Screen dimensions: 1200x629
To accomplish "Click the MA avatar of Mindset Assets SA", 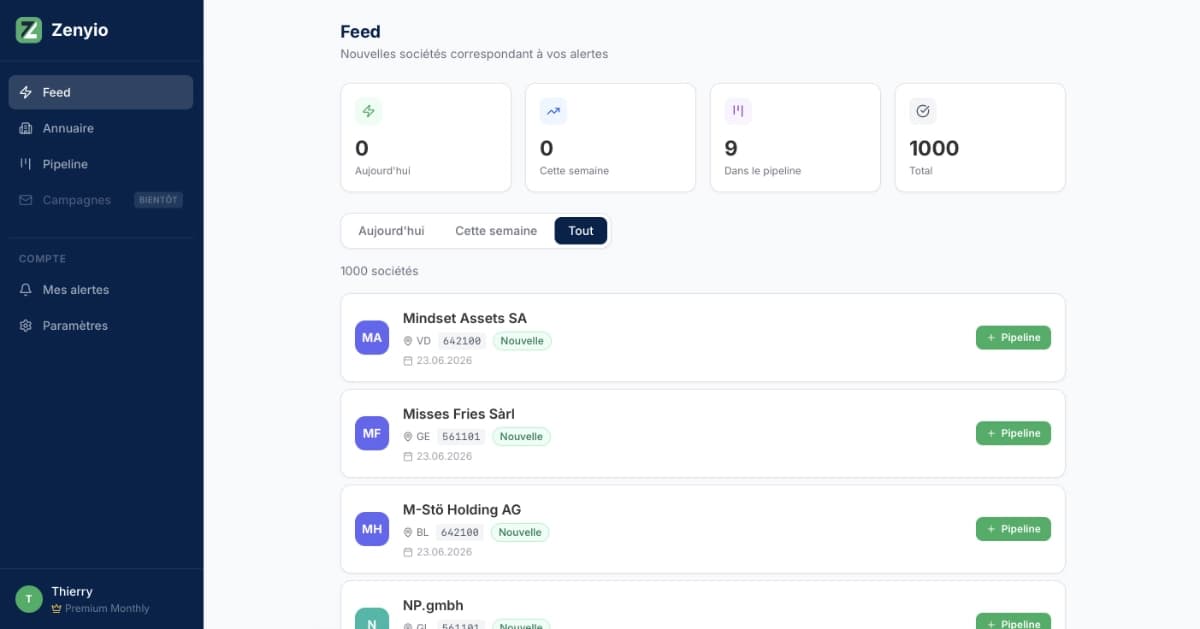I will click(372, 337).
